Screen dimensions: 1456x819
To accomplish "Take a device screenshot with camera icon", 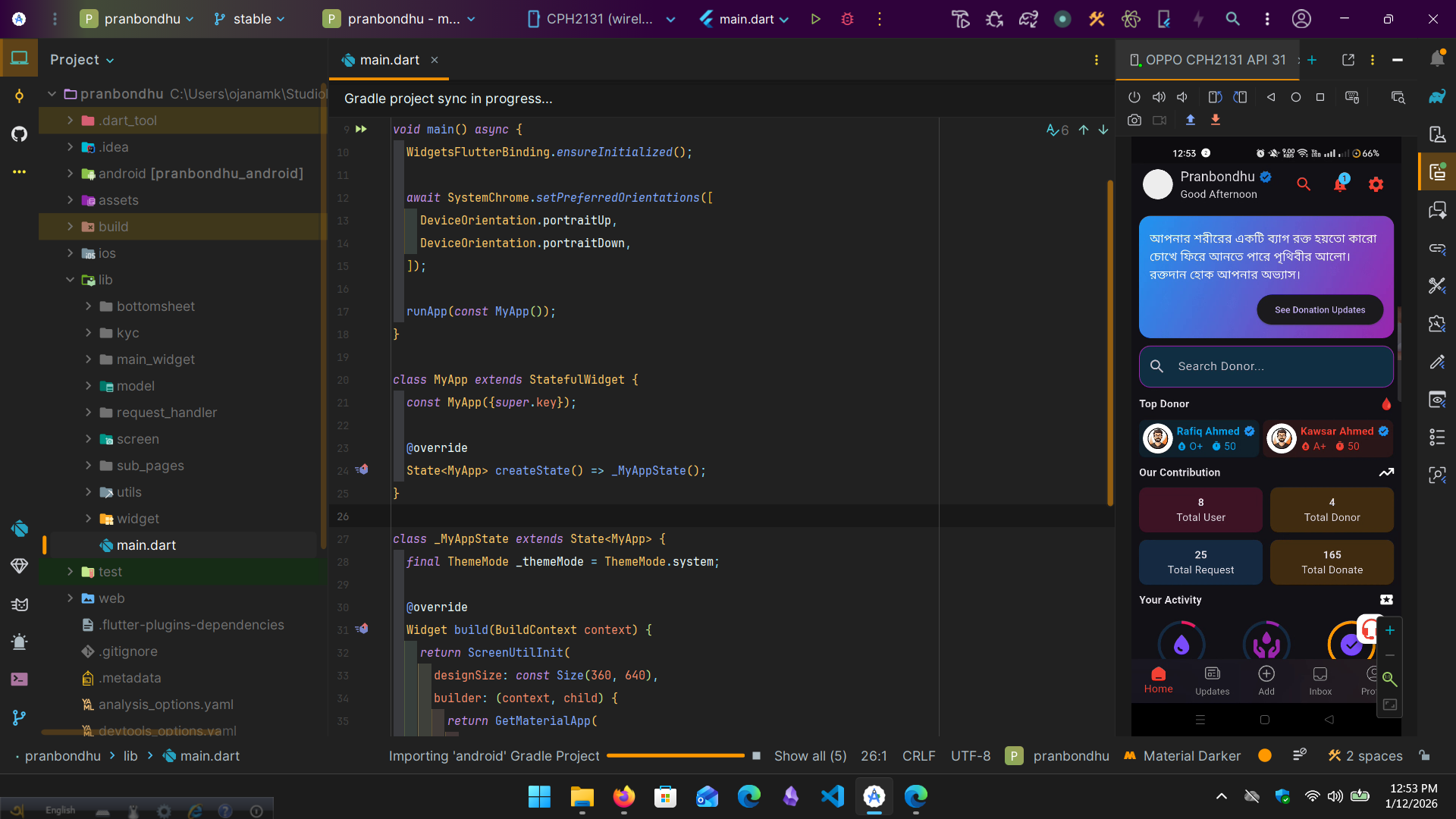I will [x=1134, y=120].
